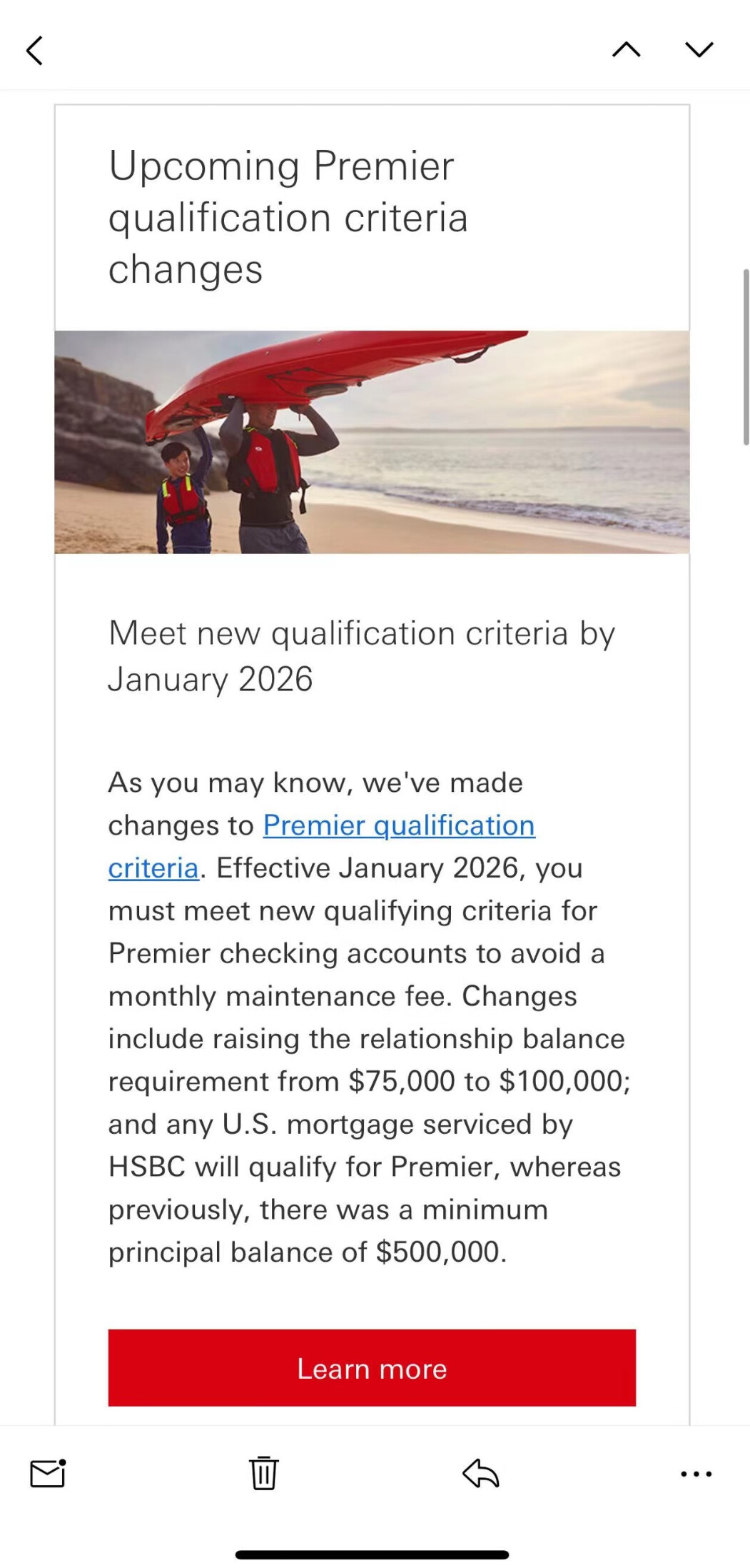The width and height of the screenshot is (750, 1568).
Task: Click the email scrollbar on the right edge
Action: pos(746,357)
